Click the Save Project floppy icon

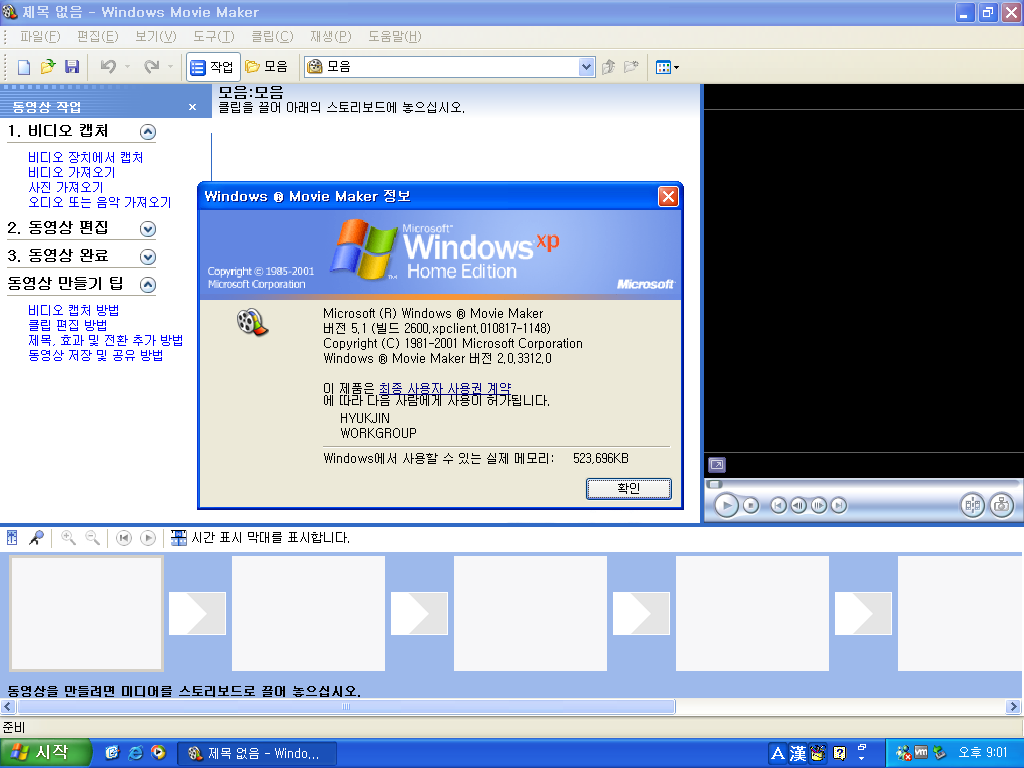pos(72,67)
